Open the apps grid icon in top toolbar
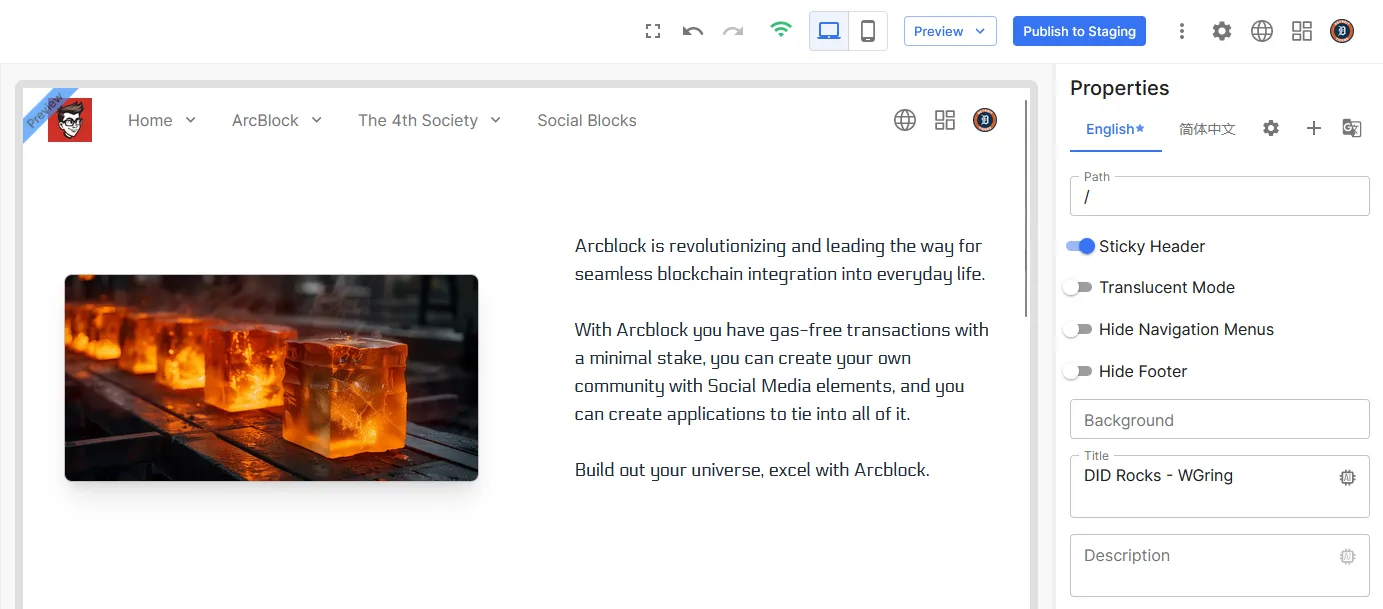Viewport: 1383px width, 609px height. [x=1302, y=31]
